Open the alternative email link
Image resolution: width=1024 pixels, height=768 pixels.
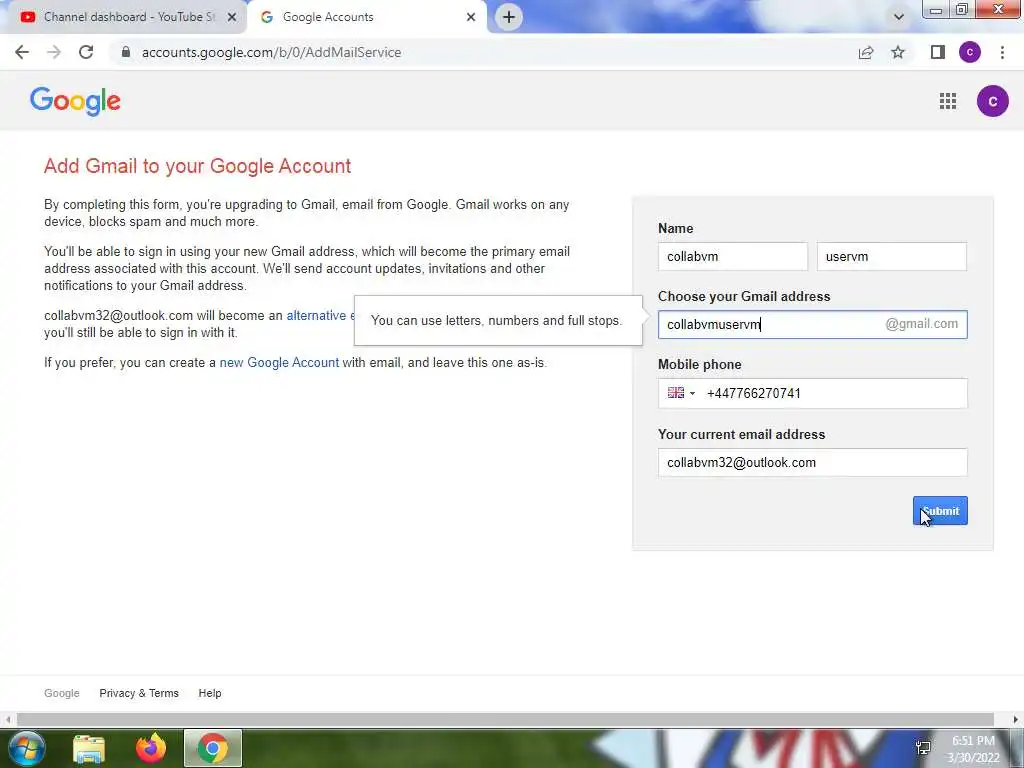pyautogui.click(x=320, y=315)
